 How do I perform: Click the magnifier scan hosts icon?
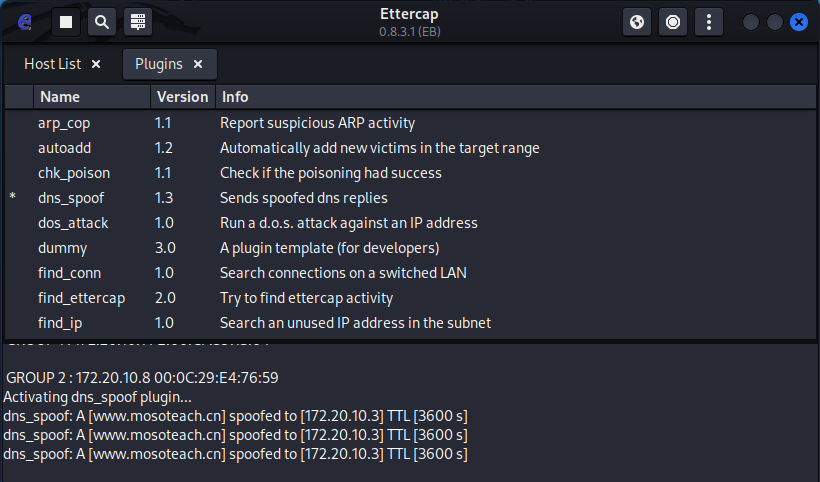click(x=101, y=21)
